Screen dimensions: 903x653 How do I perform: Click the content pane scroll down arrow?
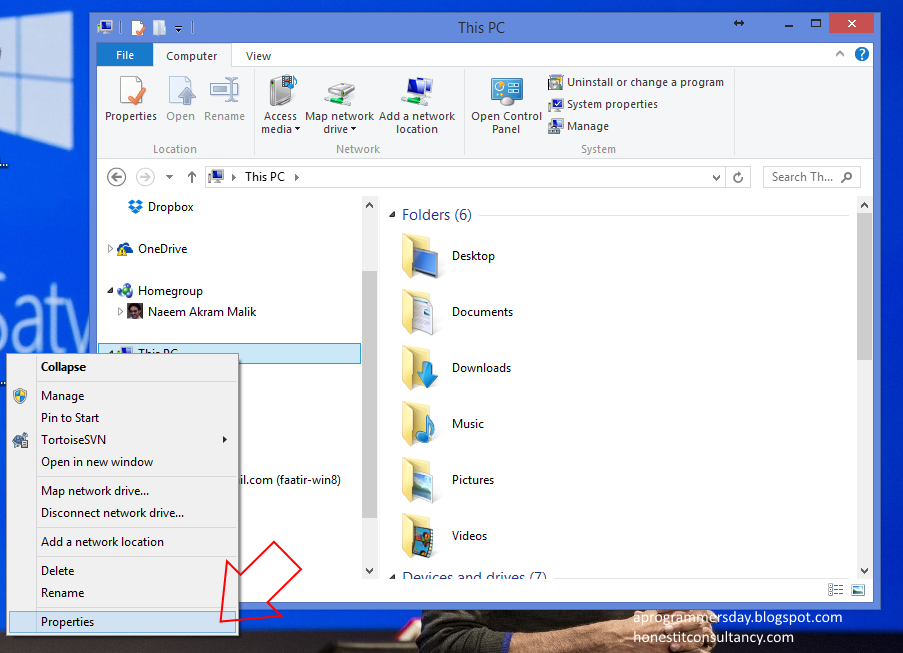864,571
